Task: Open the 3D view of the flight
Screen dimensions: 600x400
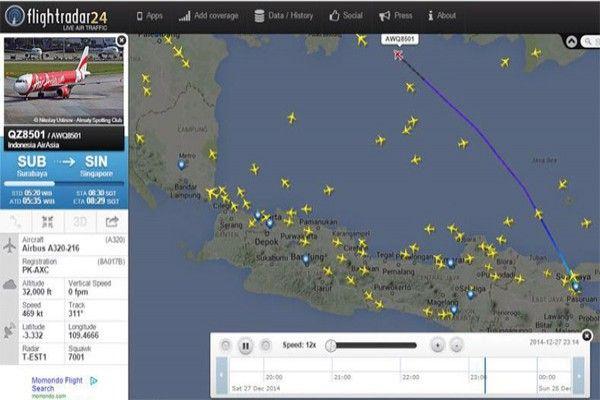Action: tap(81, 221)
